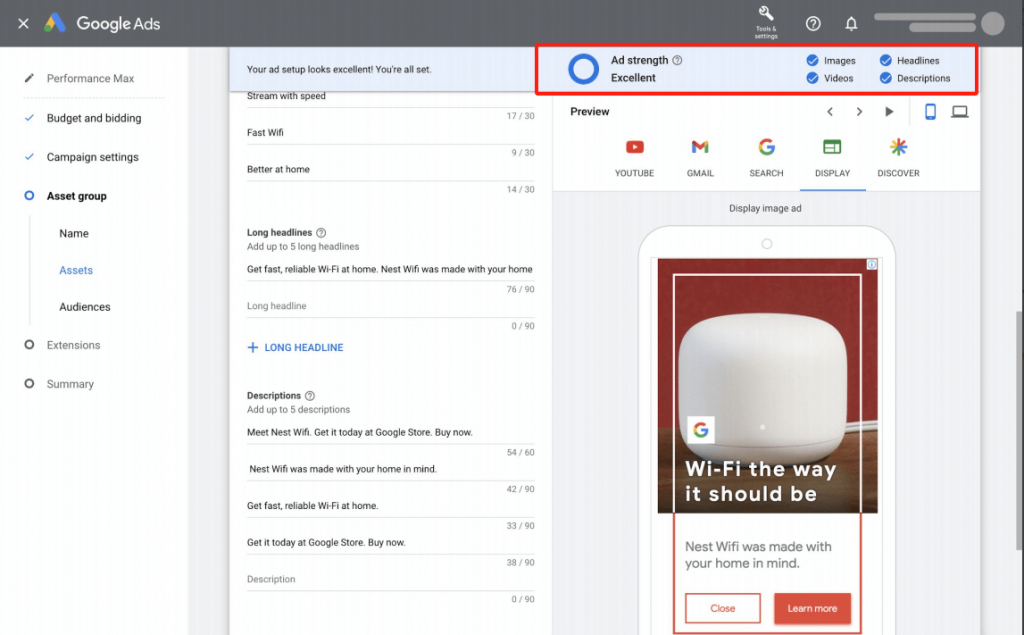The width and height of the screenshot is (1024, 635).
Task: Select the Gmail preview tab
Action: [700, 158]
